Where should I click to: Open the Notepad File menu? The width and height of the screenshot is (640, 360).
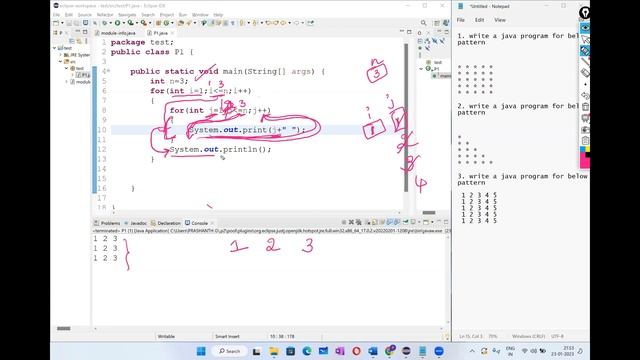(461, 20)
